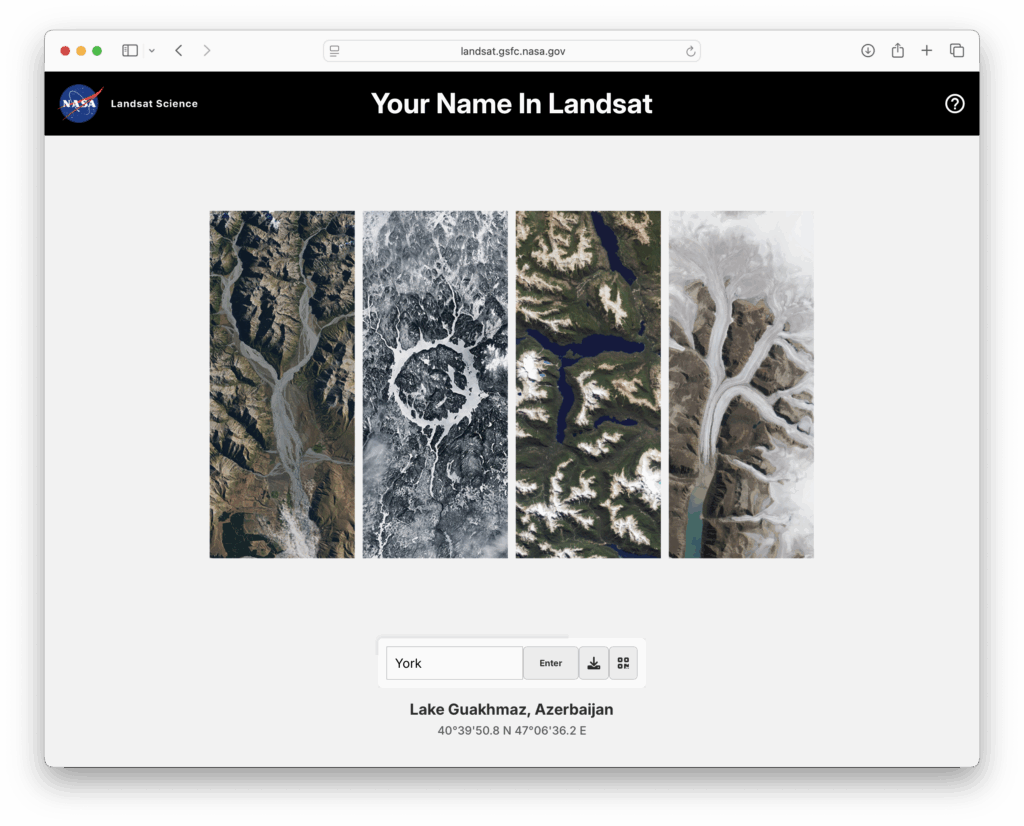
Task: Download the Landsat name image
Action: tap(594, 663)
